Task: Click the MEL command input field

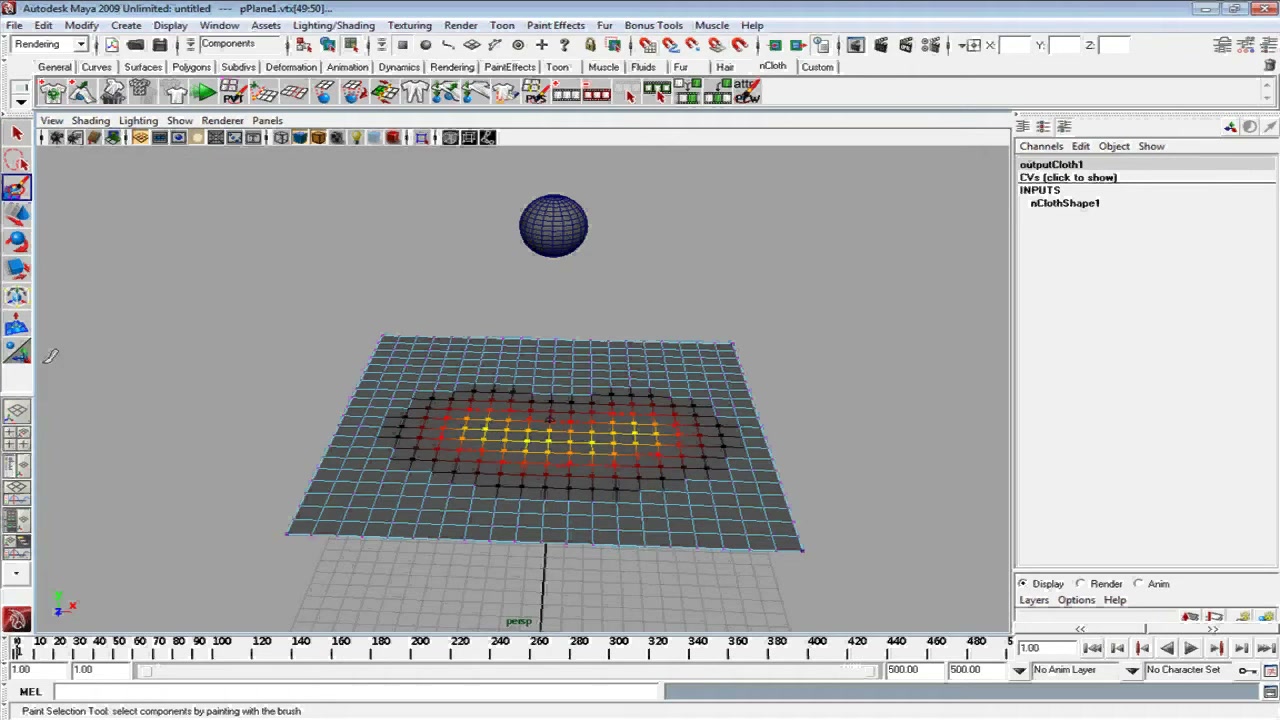Action: click(358, 691)
